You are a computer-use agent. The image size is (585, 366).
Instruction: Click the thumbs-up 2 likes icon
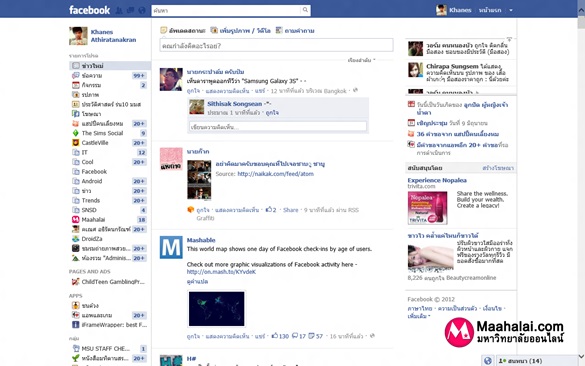click(268, 210)
